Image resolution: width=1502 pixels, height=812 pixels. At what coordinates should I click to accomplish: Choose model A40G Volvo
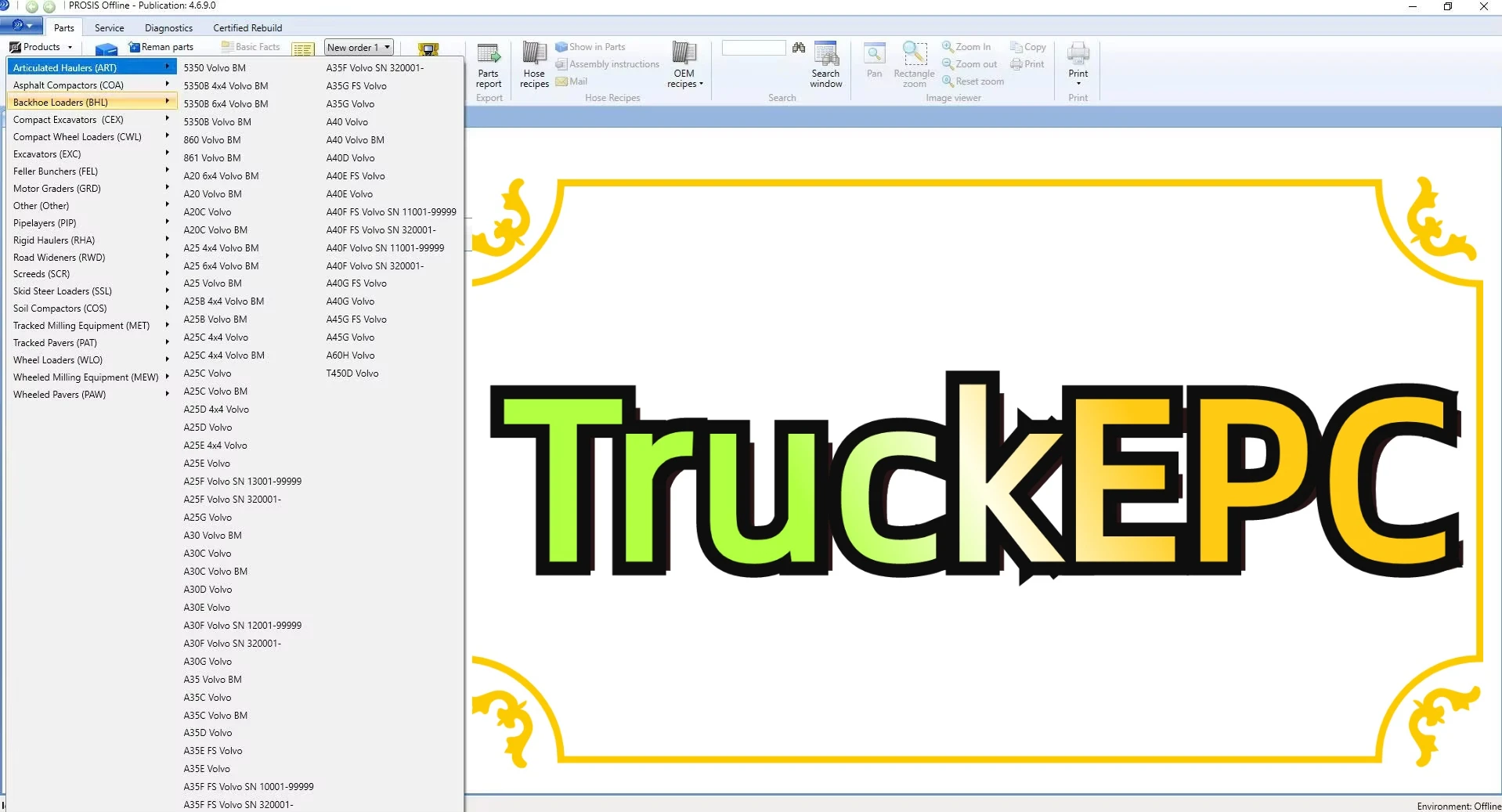click(x=350, y=301)
